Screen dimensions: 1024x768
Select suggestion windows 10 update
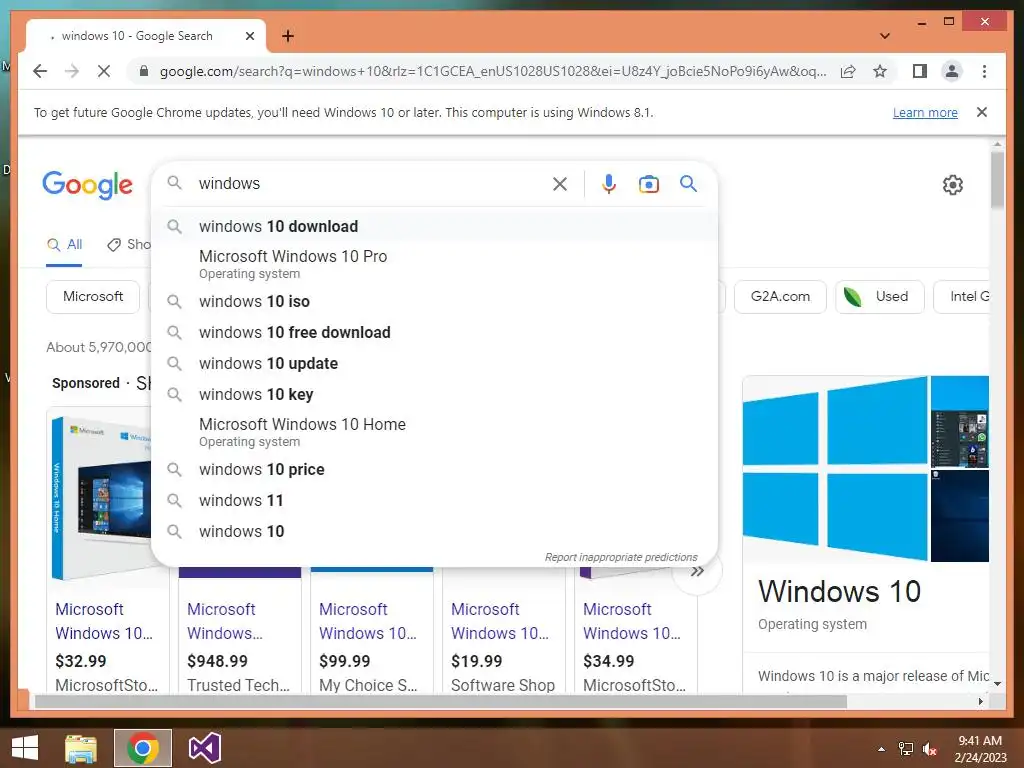[x=434, y=364]
